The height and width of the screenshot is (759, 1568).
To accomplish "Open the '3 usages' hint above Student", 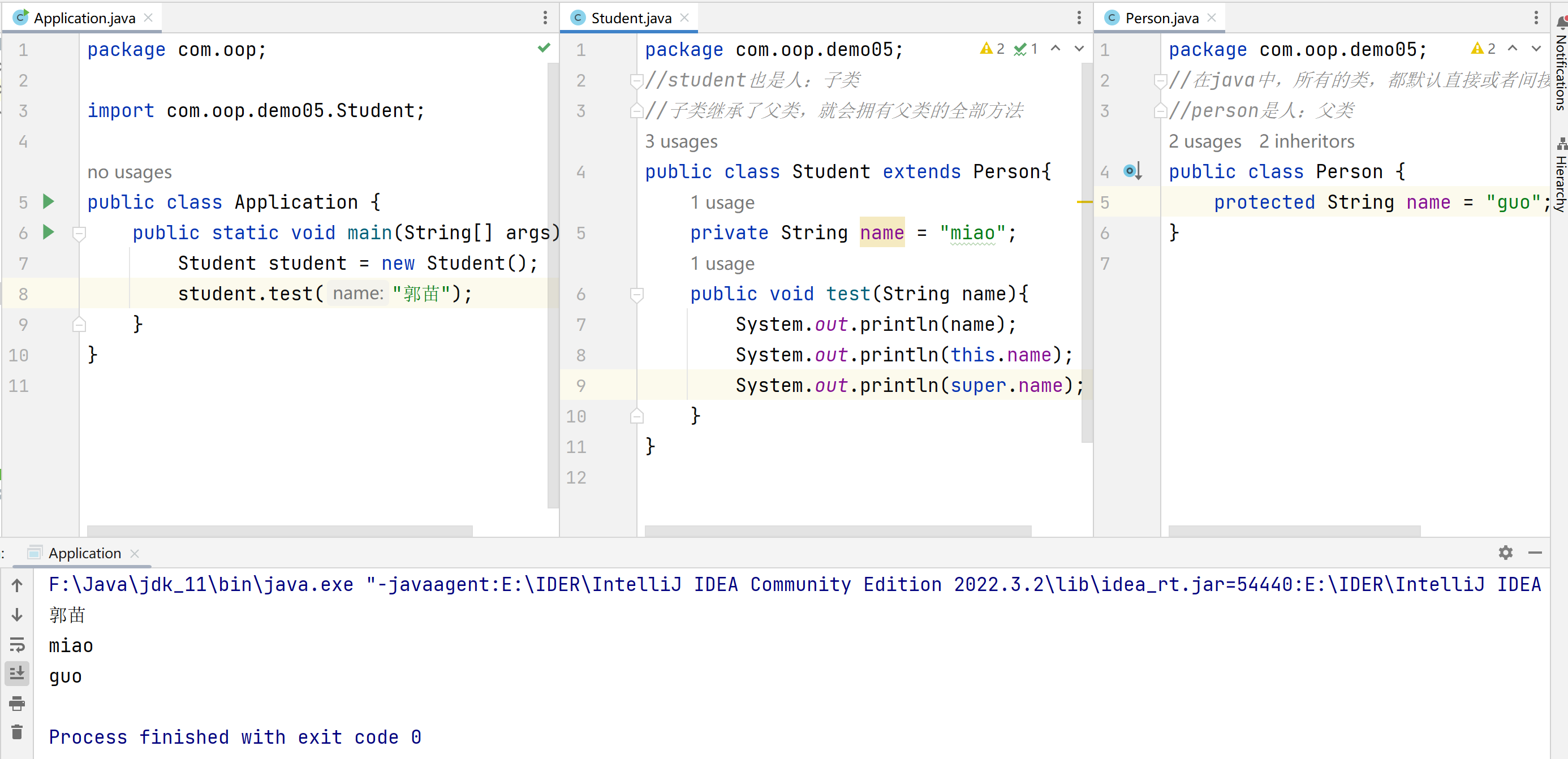I will coord(681,141).
